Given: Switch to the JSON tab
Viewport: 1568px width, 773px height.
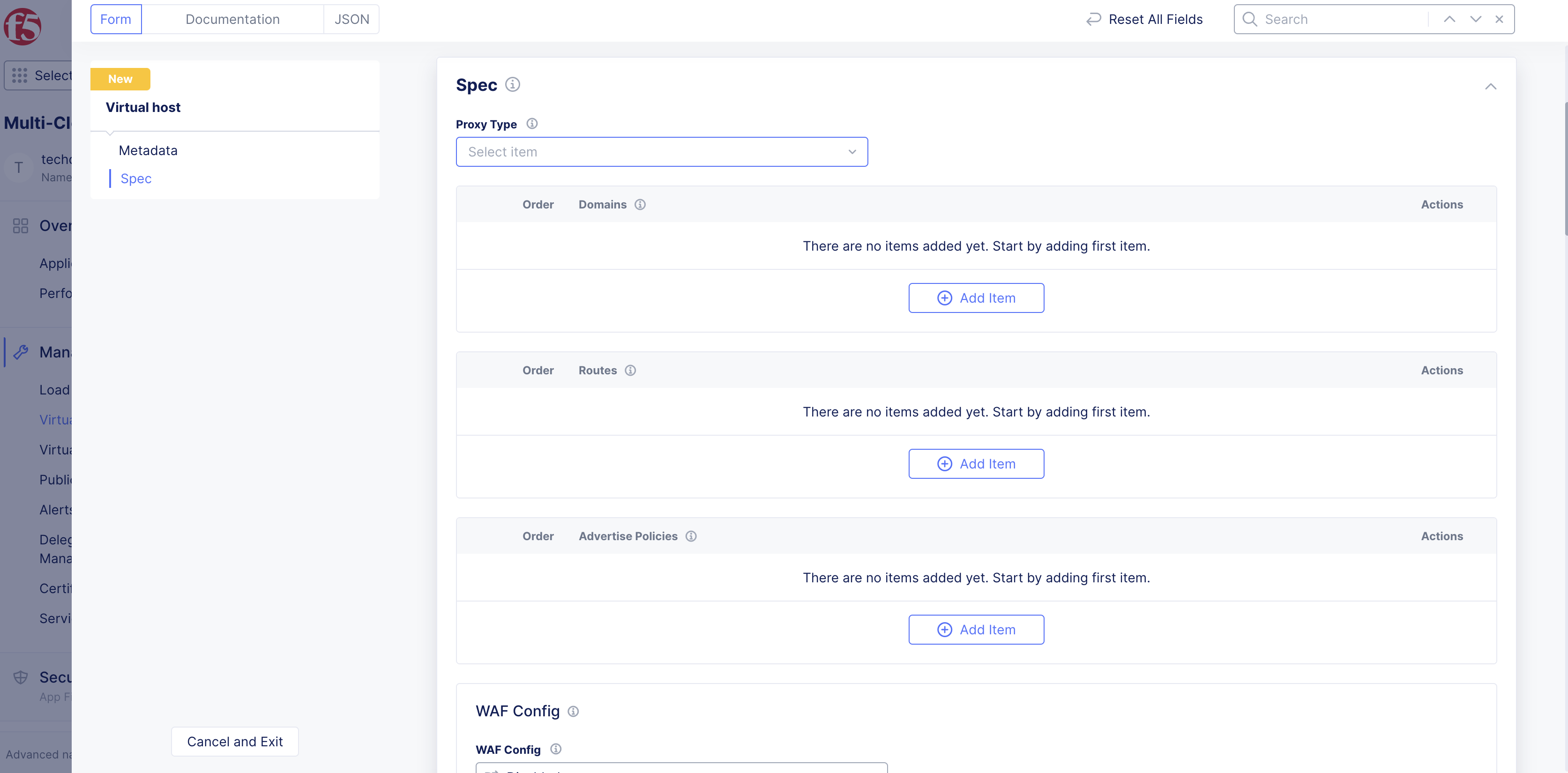Looking at the screenshot, I should pos(351,20).
